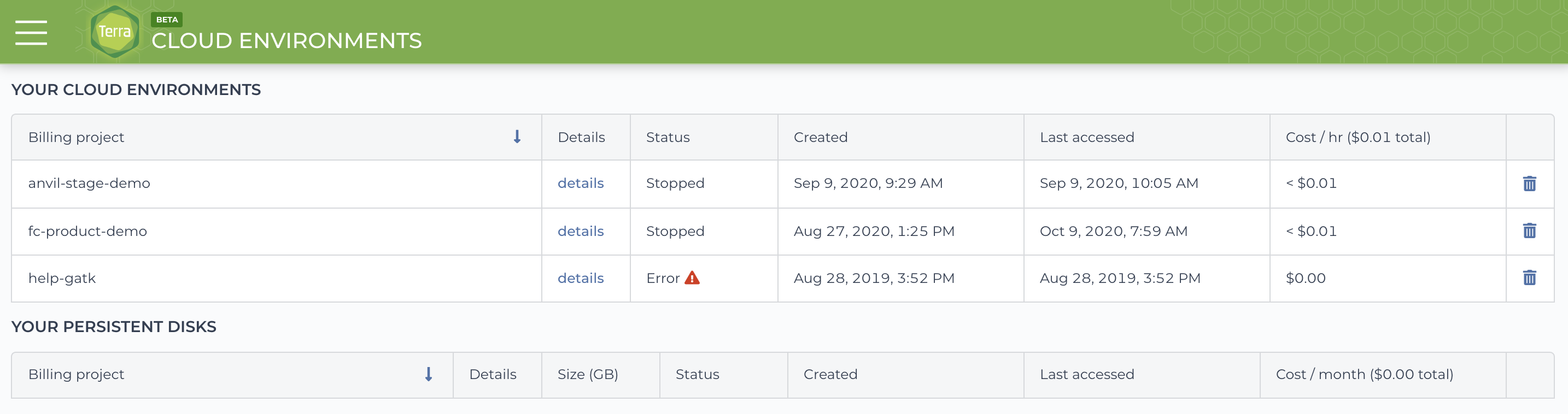This screenshot has height=414, width=1568.
Task: Sort environments by Created column header
Action: [820, 138]
